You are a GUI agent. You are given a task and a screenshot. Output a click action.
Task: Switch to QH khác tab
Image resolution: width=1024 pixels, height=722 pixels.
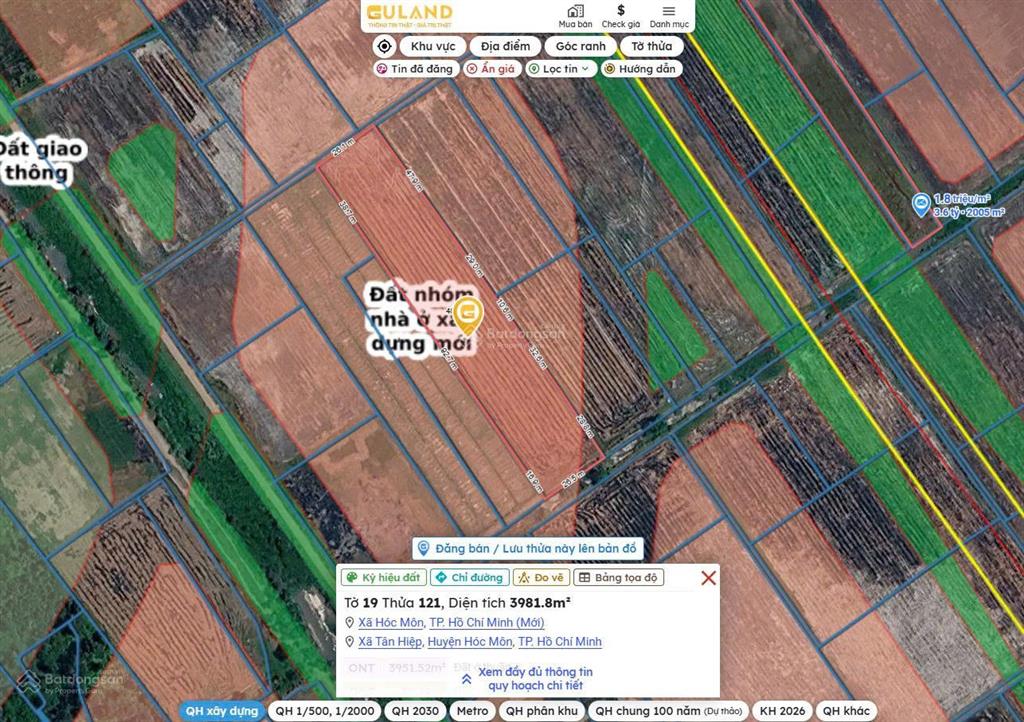846,711
